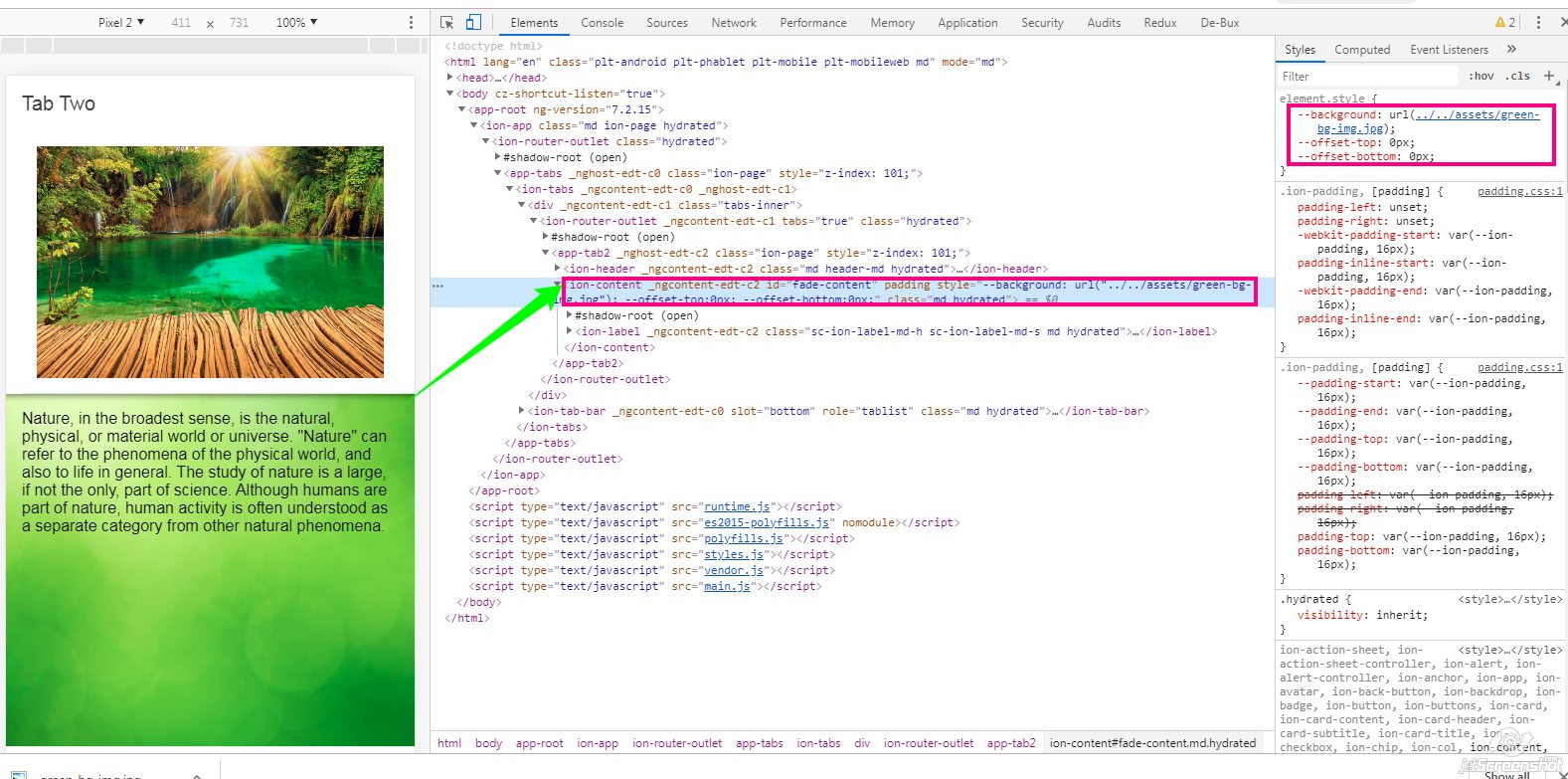Focus the styles Filter input
The width and height of the screenshot is (1568, 779).
pyautogui.click(x=1367, y=76)
